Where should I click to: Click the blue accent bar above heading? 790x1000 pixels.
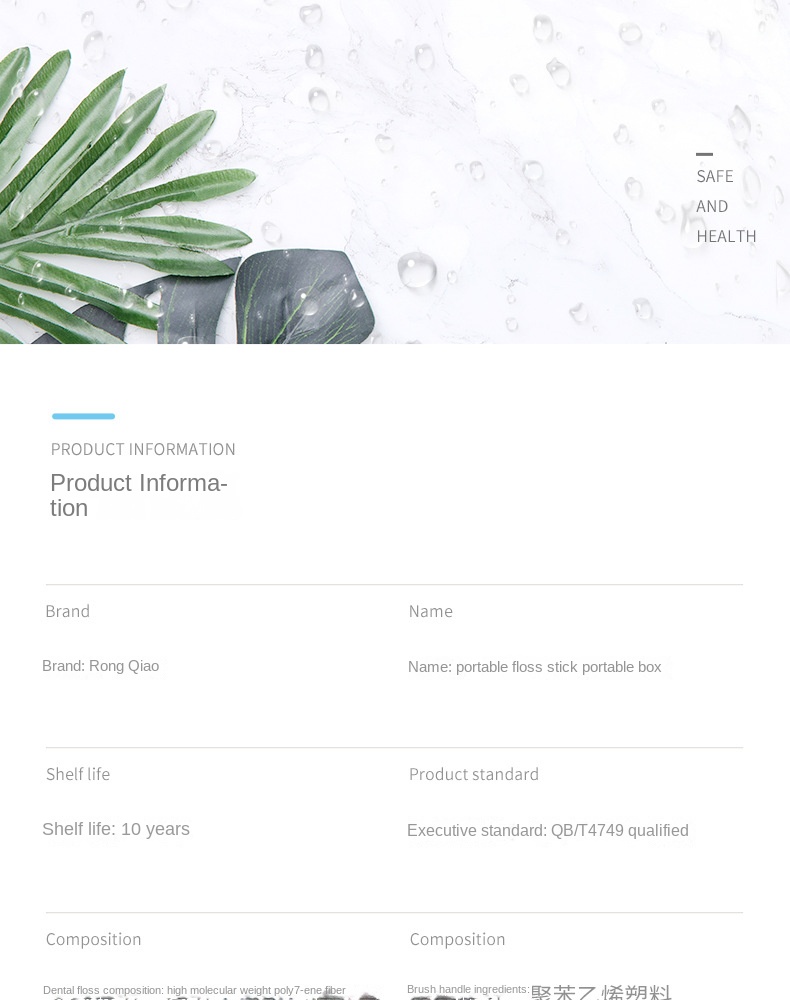(84, 416)
